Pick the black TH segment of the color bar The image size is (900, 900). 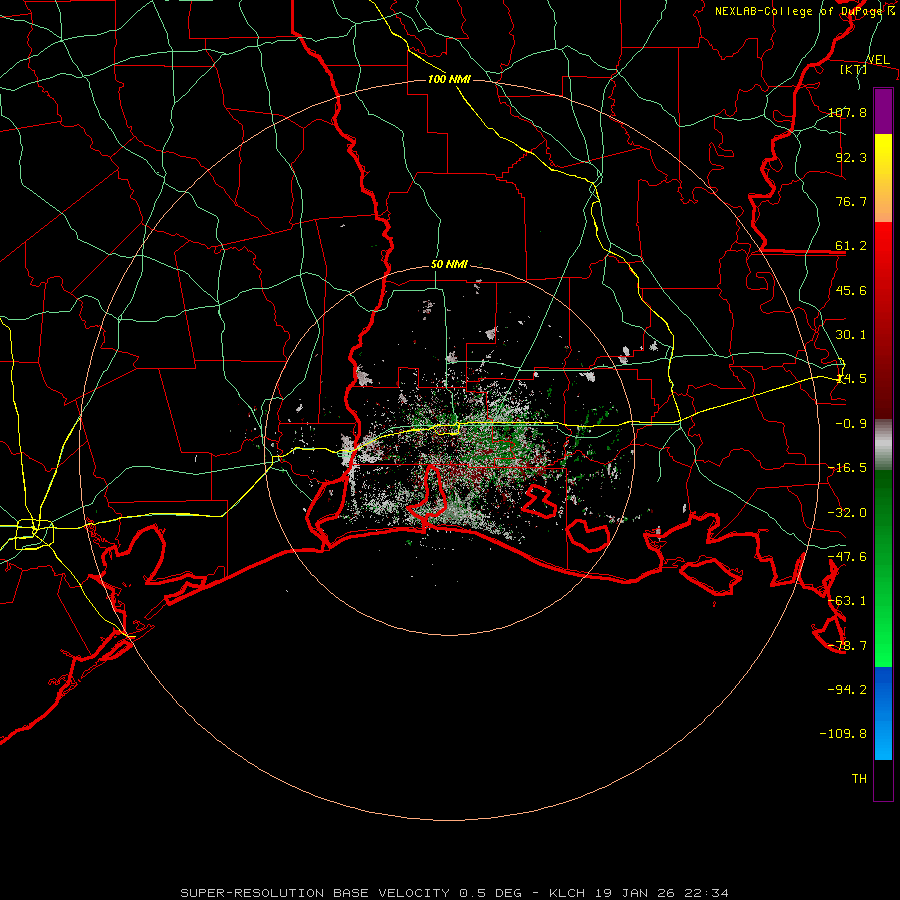(883, 780)
